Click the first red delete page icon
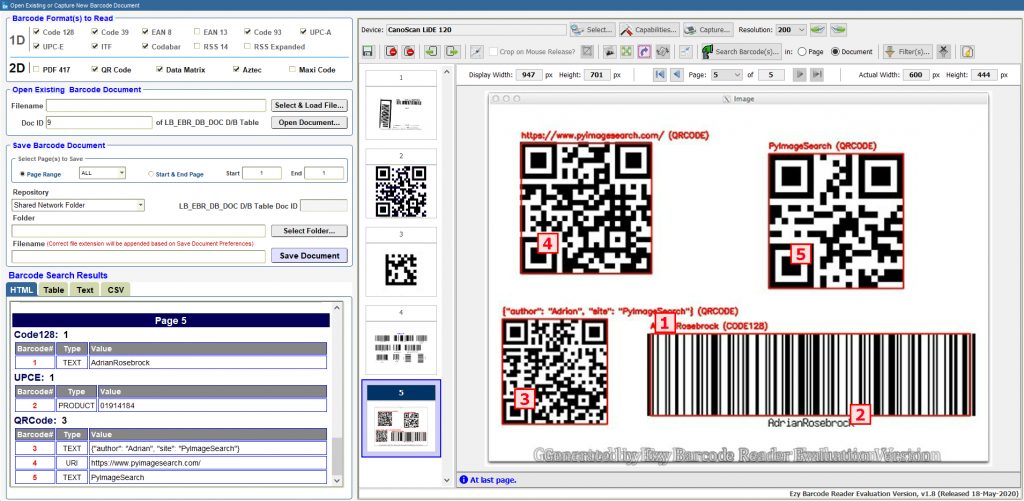This screenshot has width=1024, height=501. pyautogui.click(x=392, y=52)
